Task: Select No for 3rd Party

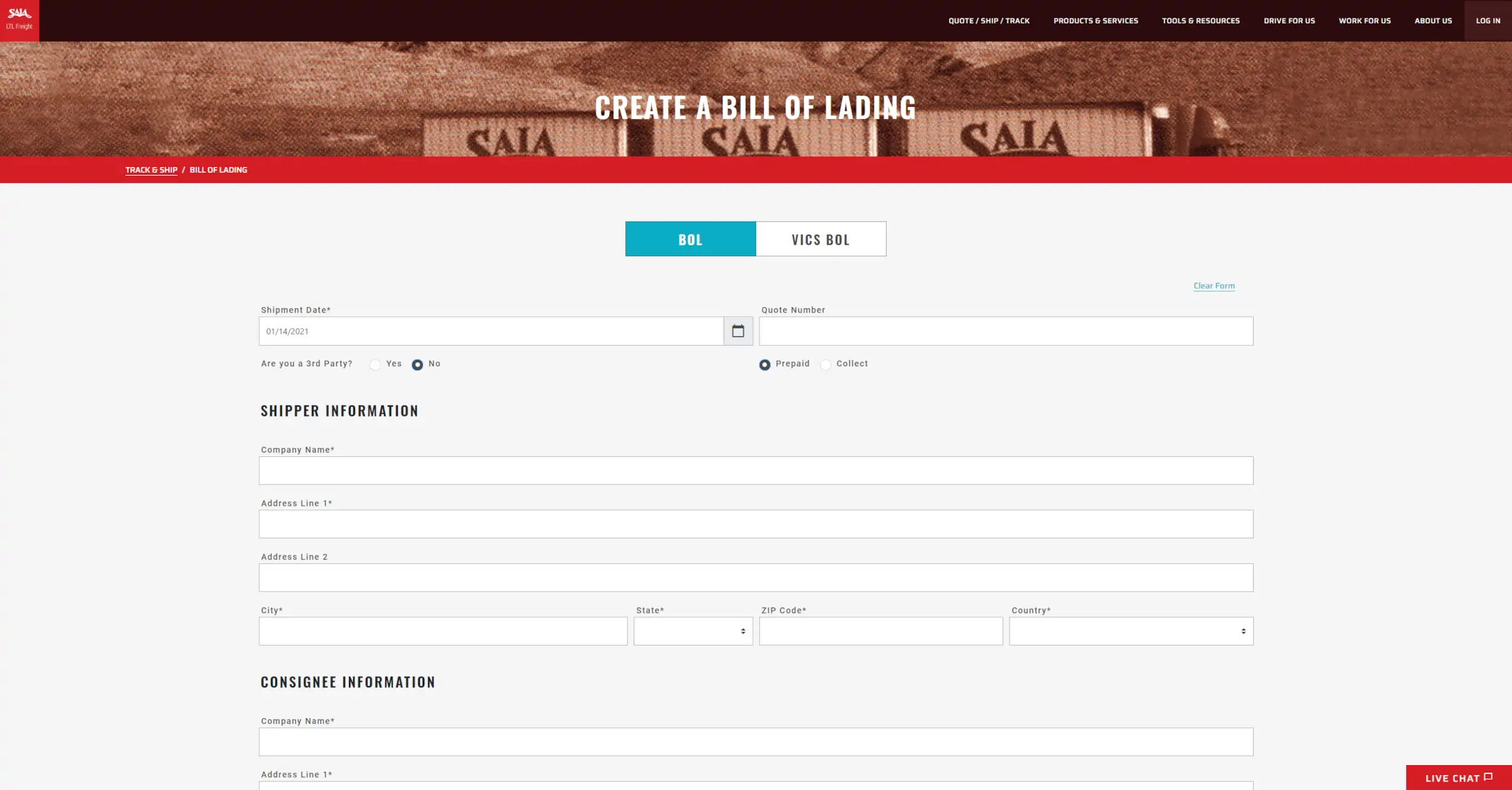Action: click(417, 364)
